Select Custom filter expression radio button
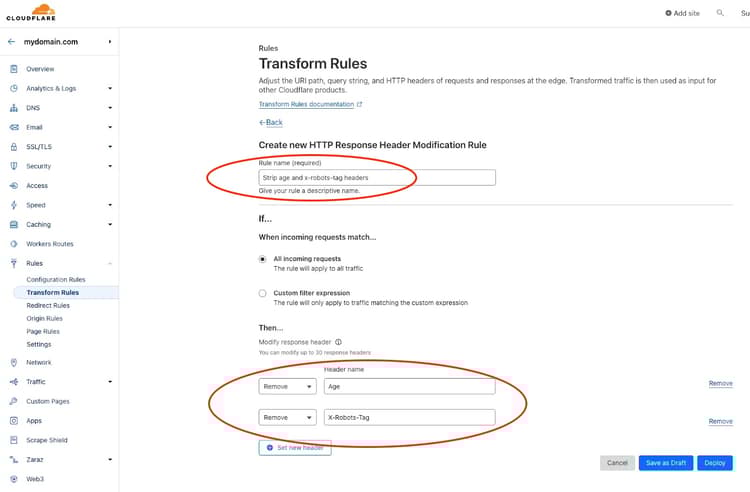 [263, 293]
